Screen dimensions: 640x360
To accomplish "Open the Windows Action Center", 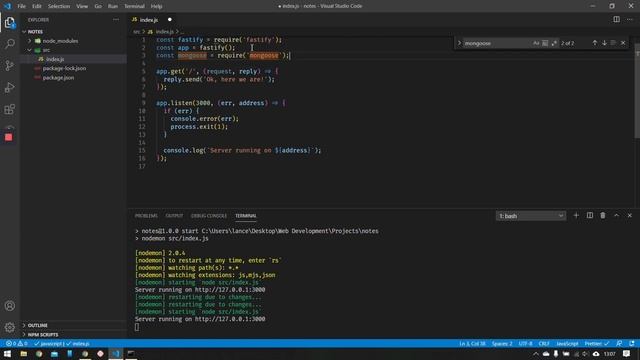I will (627, 354).
